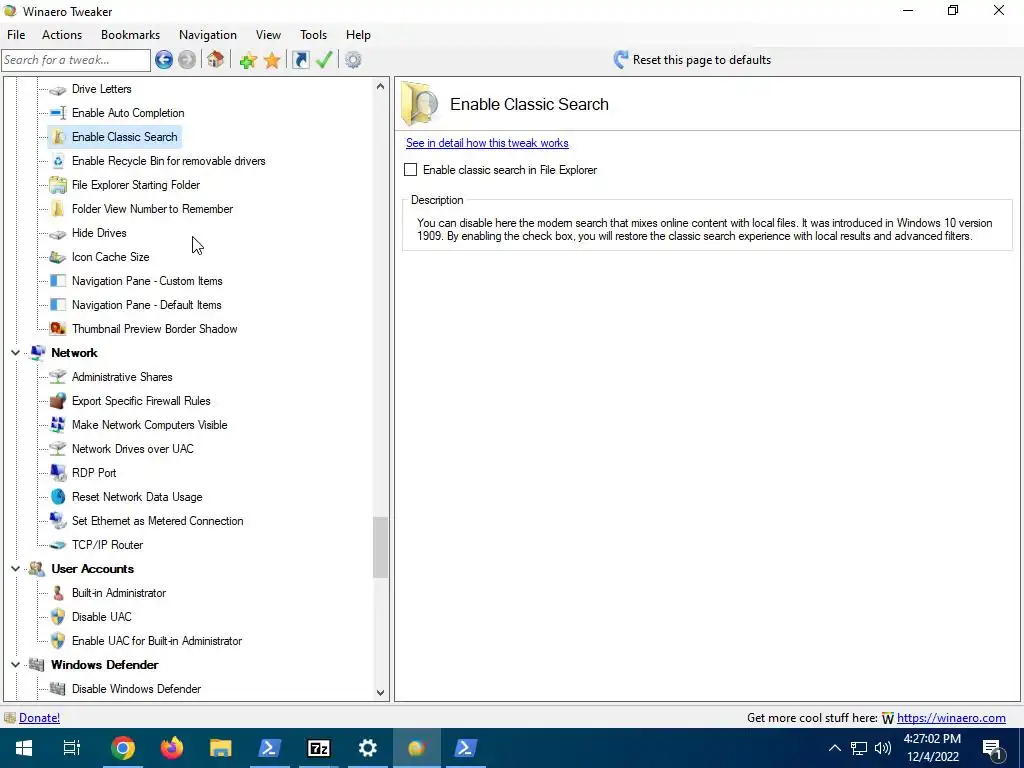Open 'See in detail how this tweak works' link
Viewport: 1024px width, 768px height.
point(487,143)
